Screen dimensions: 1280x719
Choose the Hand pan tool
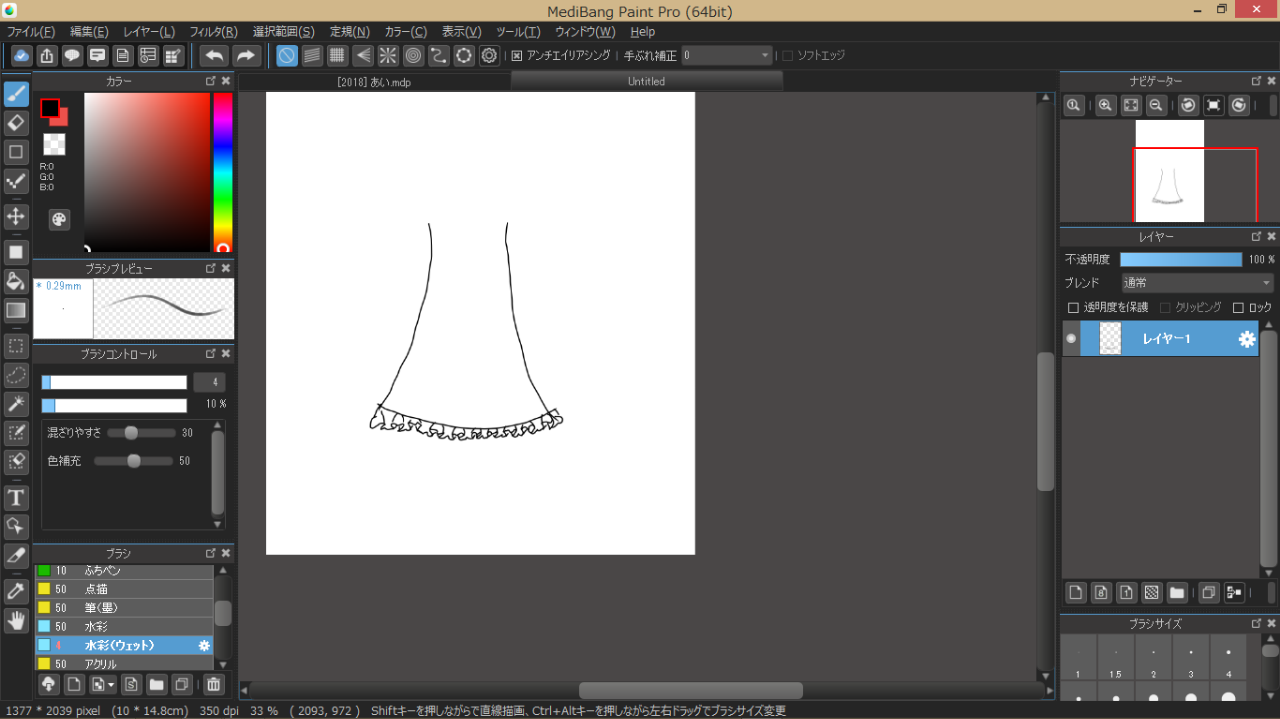pos(16,621)
